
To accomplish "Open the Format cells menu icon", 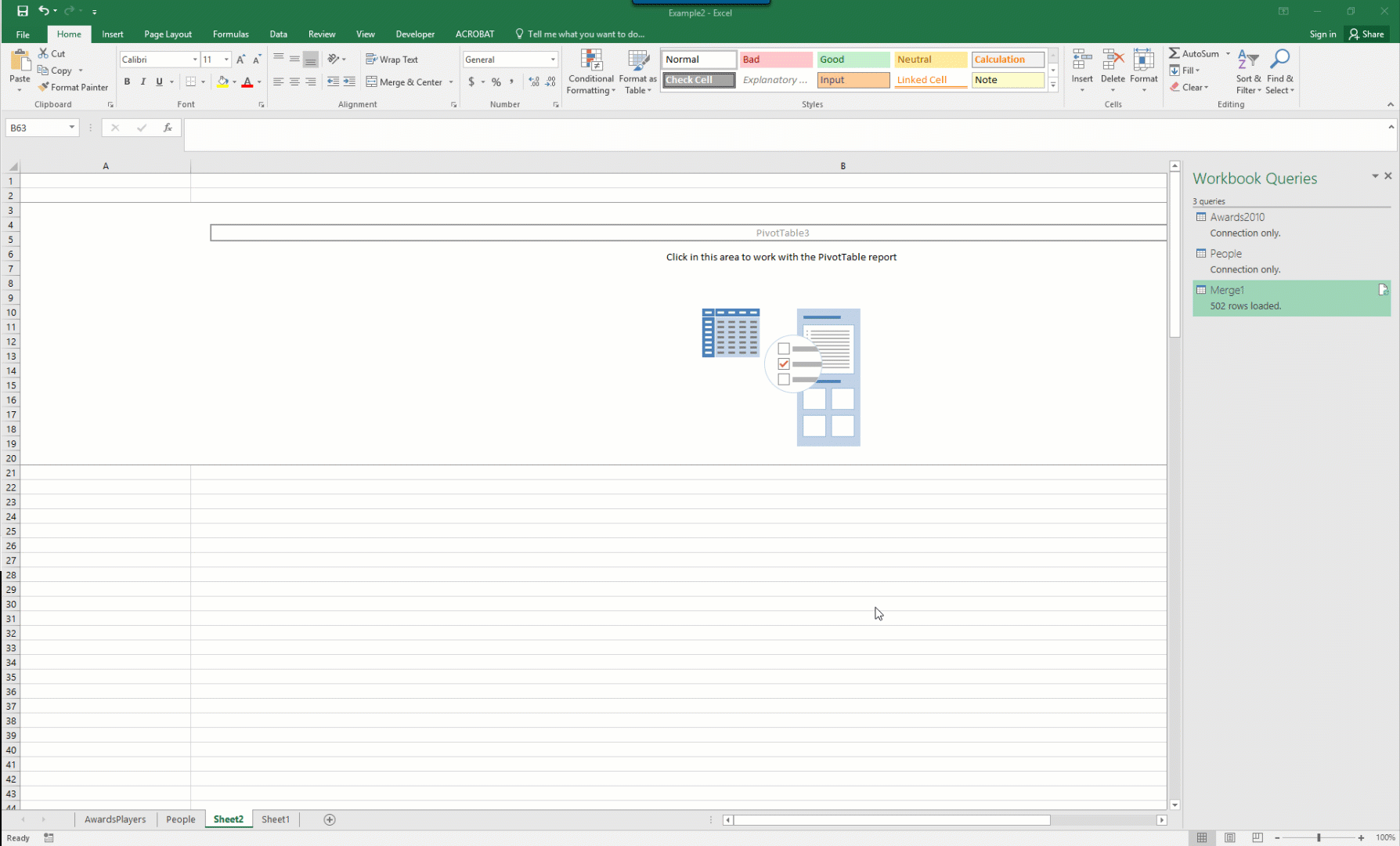I will 1144,60.
